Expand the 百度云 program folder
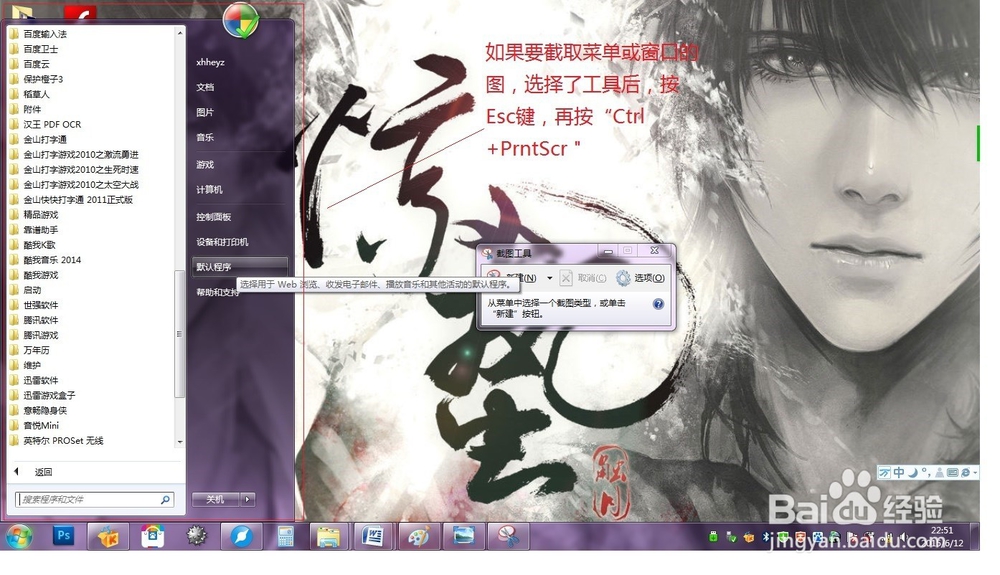The image size is (1000, 575). pyautogui.click(x=36, y=64)
